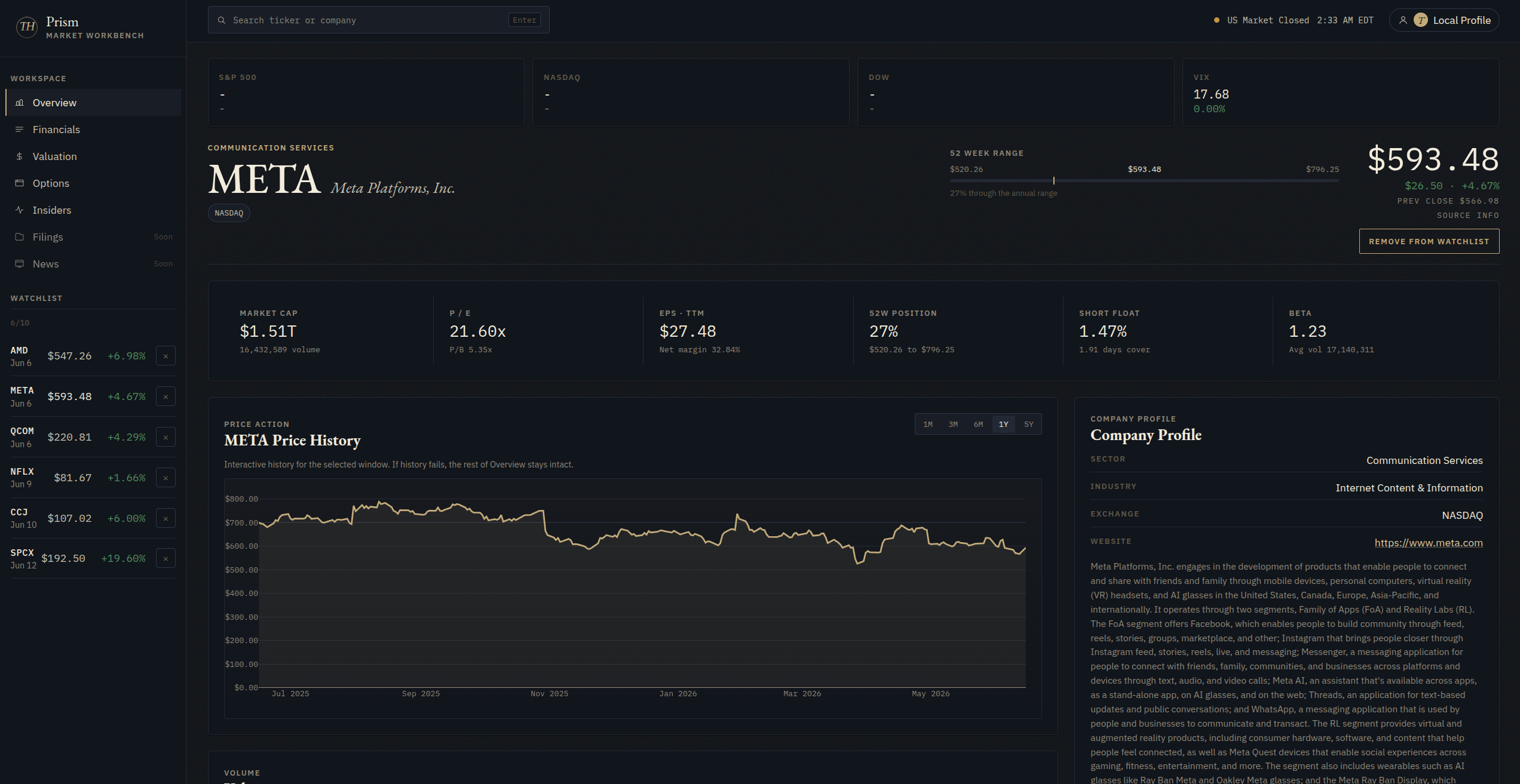Click the EPS TTM $27.48 value
Viewport: 1520px width, 784px height.
pyautogui.click(x=688, y=331)
